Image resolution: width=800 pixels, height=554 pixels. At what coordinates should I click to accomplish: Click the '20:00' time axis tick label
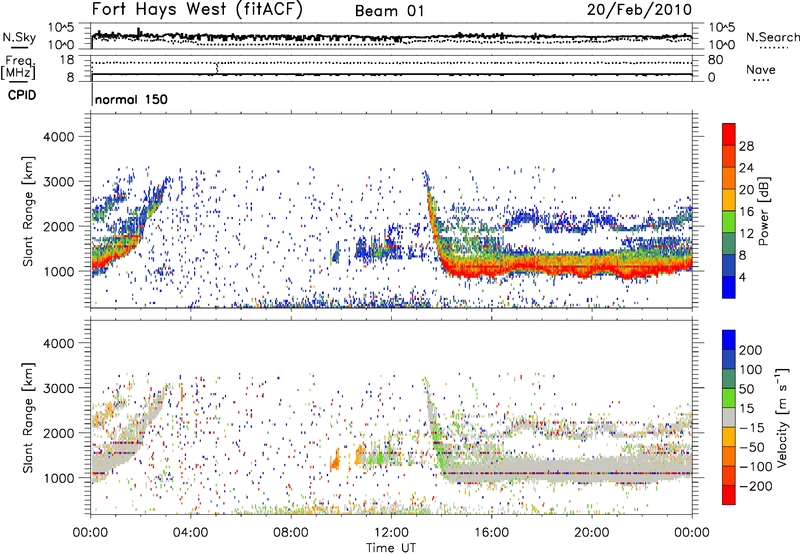(591, 533)
